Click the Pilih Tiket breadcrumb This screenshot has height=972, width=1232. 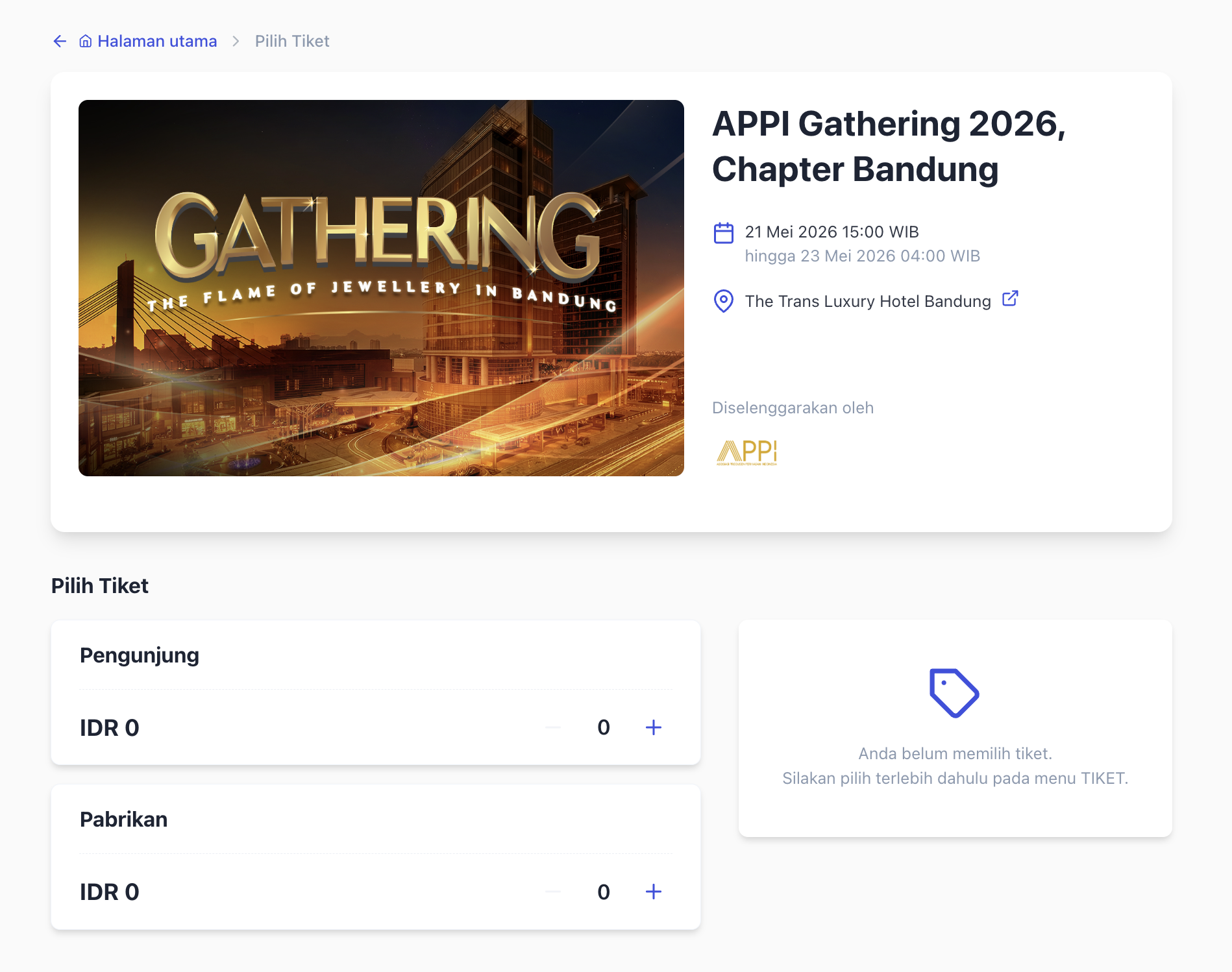click(x=292, y=42)
